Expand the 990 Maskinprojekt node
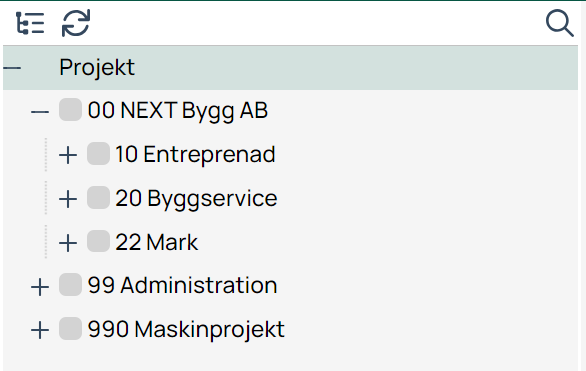The height and width of the screenshot is (371, 586). (40, 330)
